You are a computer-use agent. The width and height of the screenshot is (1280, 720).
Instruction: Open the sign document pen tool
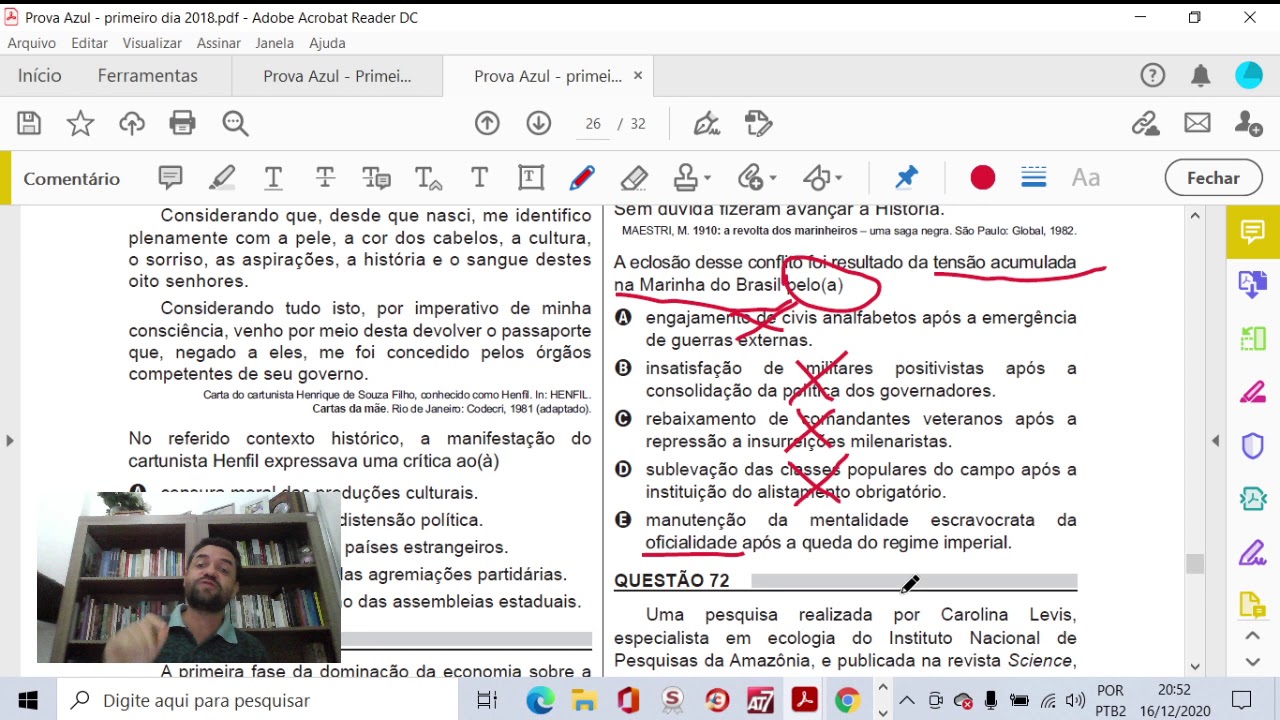point(707,123)
